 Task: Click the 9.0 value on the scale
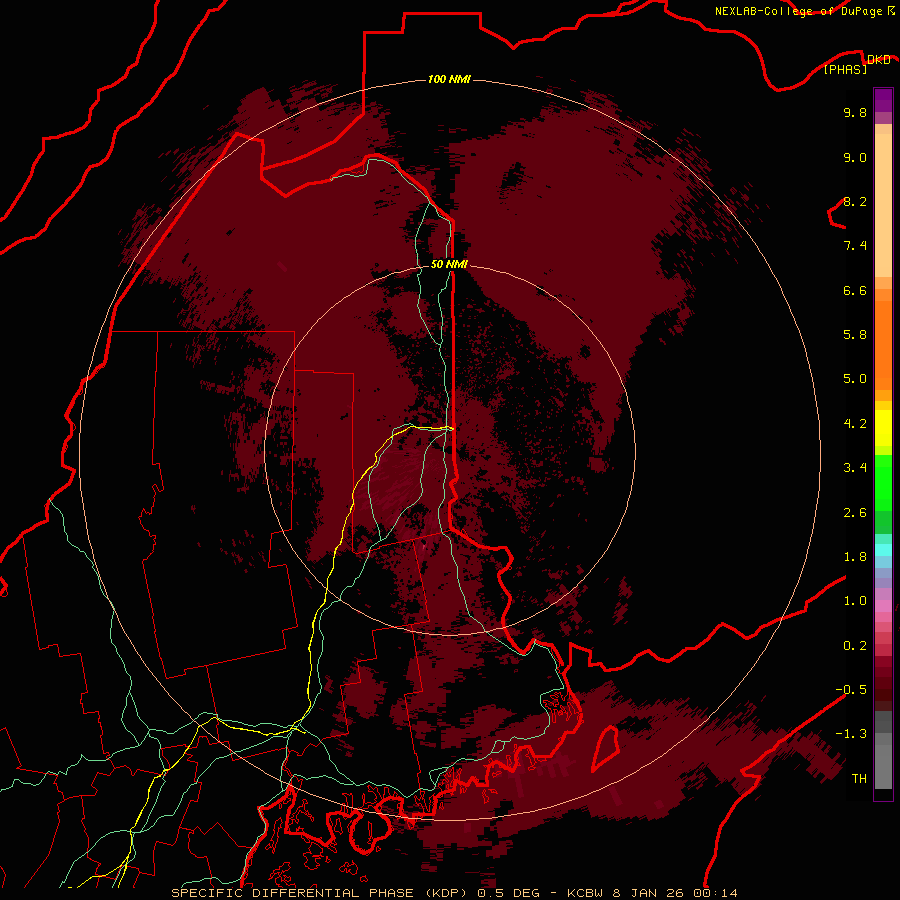(855, 157)
